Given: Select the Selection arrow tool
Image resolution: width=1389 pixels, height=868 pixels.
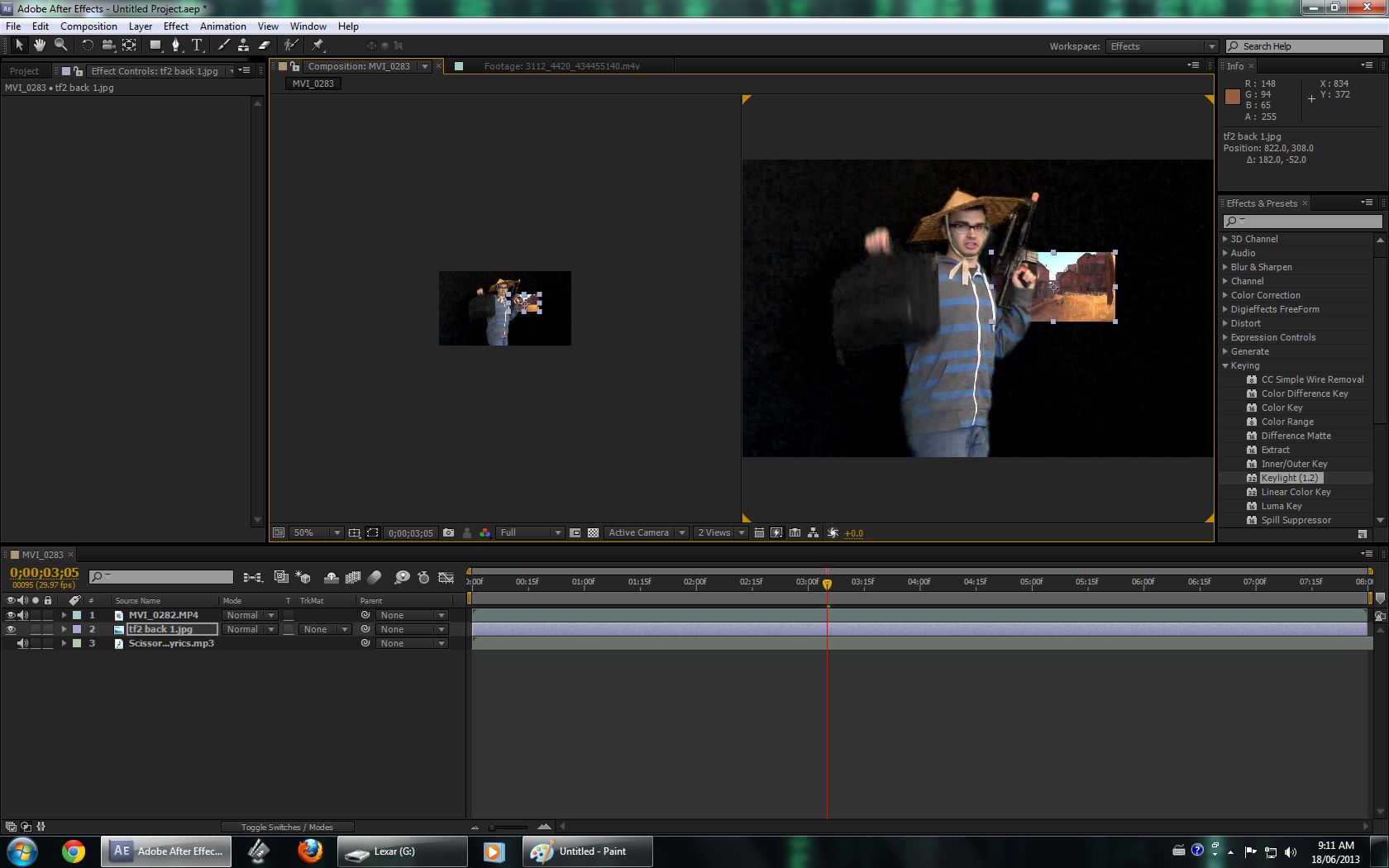Looking at the screenshot, I should 19,45.
